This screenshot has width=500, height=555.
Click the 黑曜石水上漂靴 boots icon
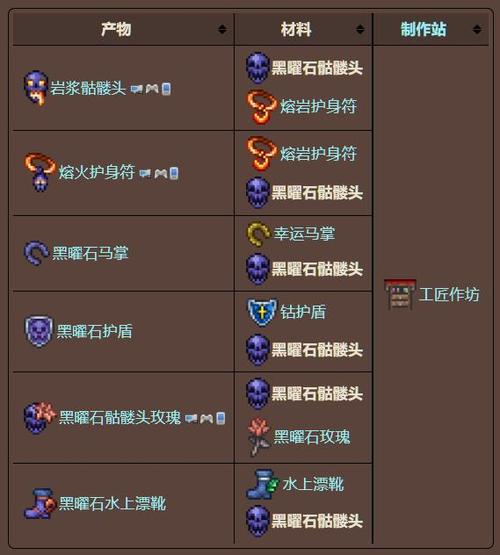40,503
